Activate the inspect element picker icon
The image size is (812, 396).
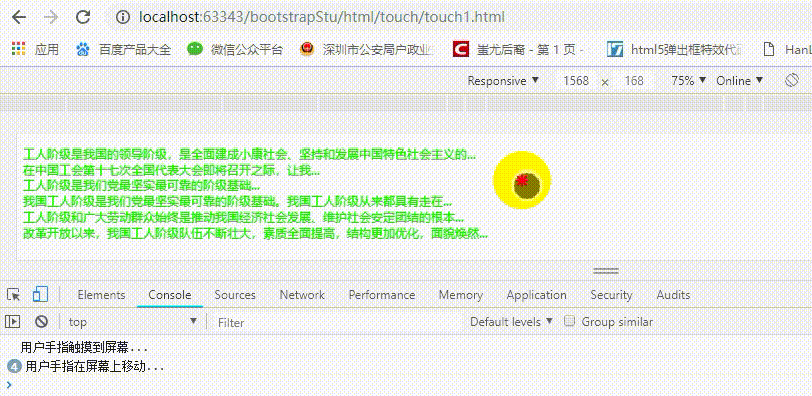point(14,295)
